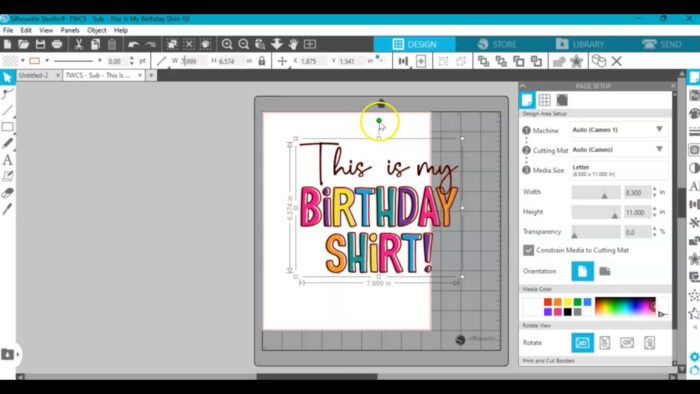
Task: Go to the SEND tab
Action: (x=662, y=44)
